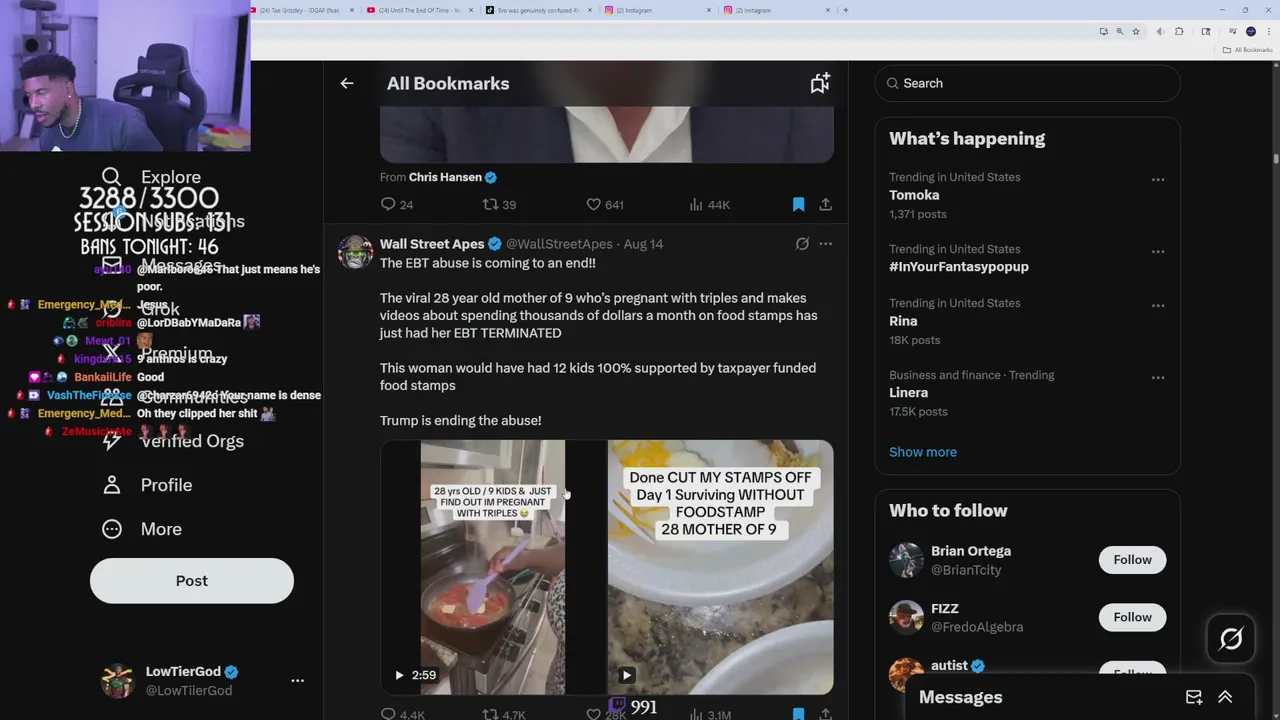The image size is (1280, 720).
Task: Compose new message in Messages drawer
Action: 1194,697
